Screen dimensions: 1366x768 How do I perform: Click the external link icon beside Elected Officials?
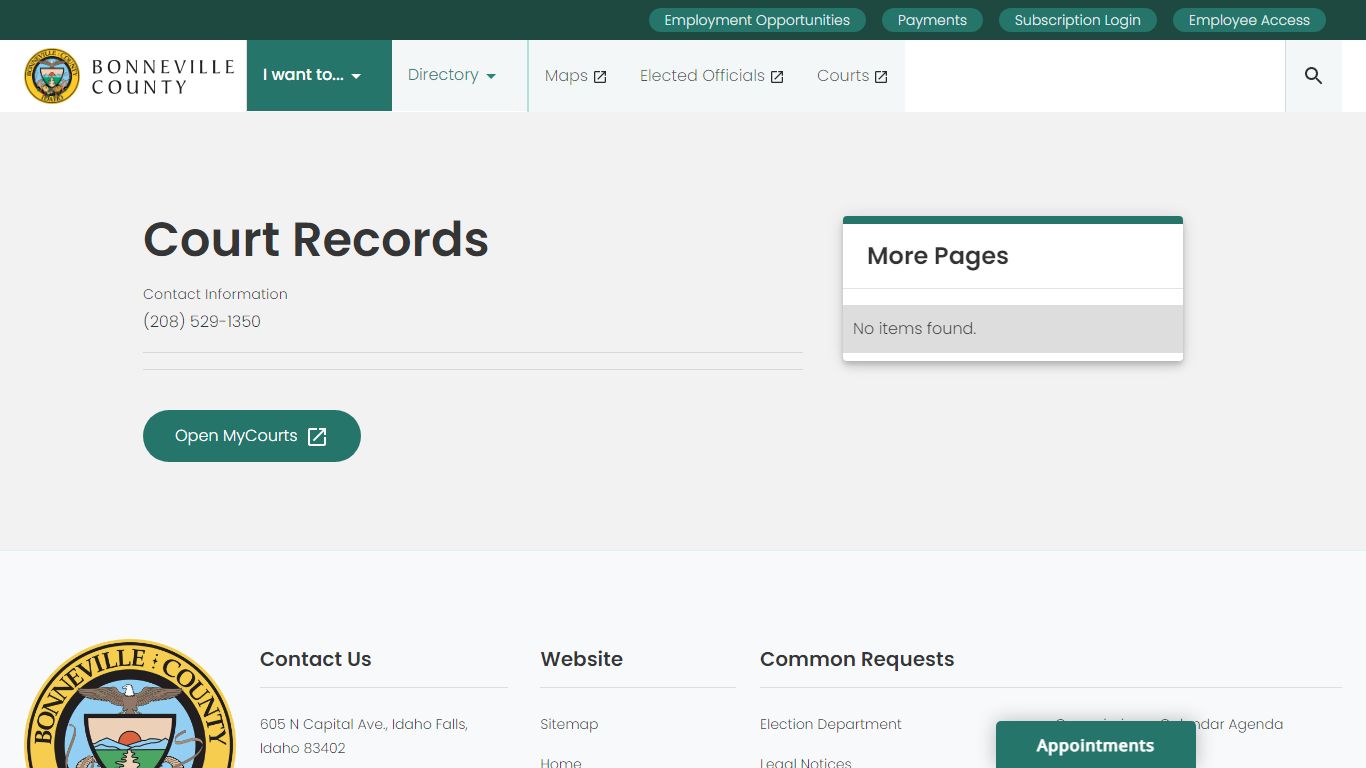click(x=777, y=77)
